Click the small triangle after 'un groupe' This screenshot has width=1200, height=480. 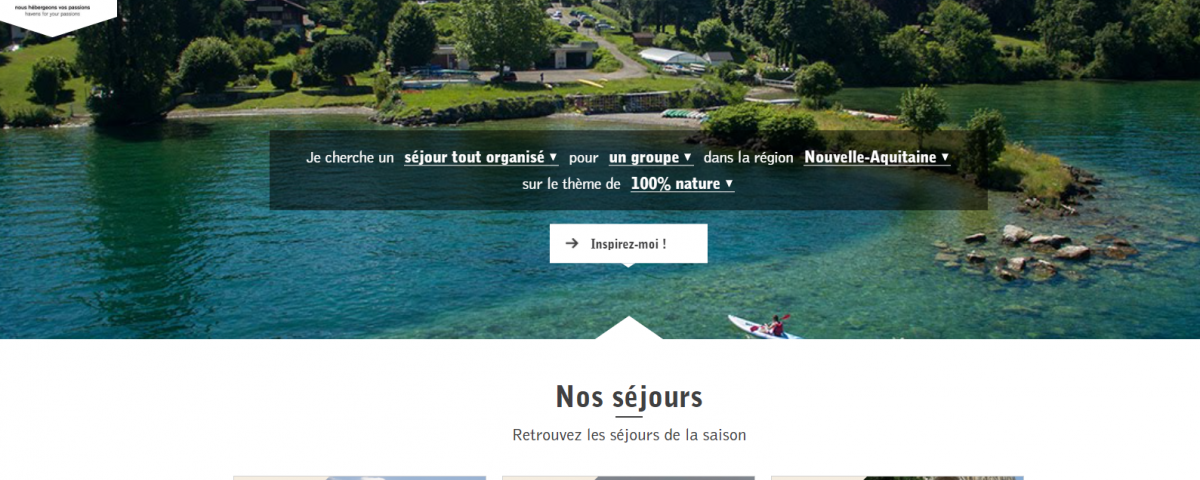tap(687, 157)
